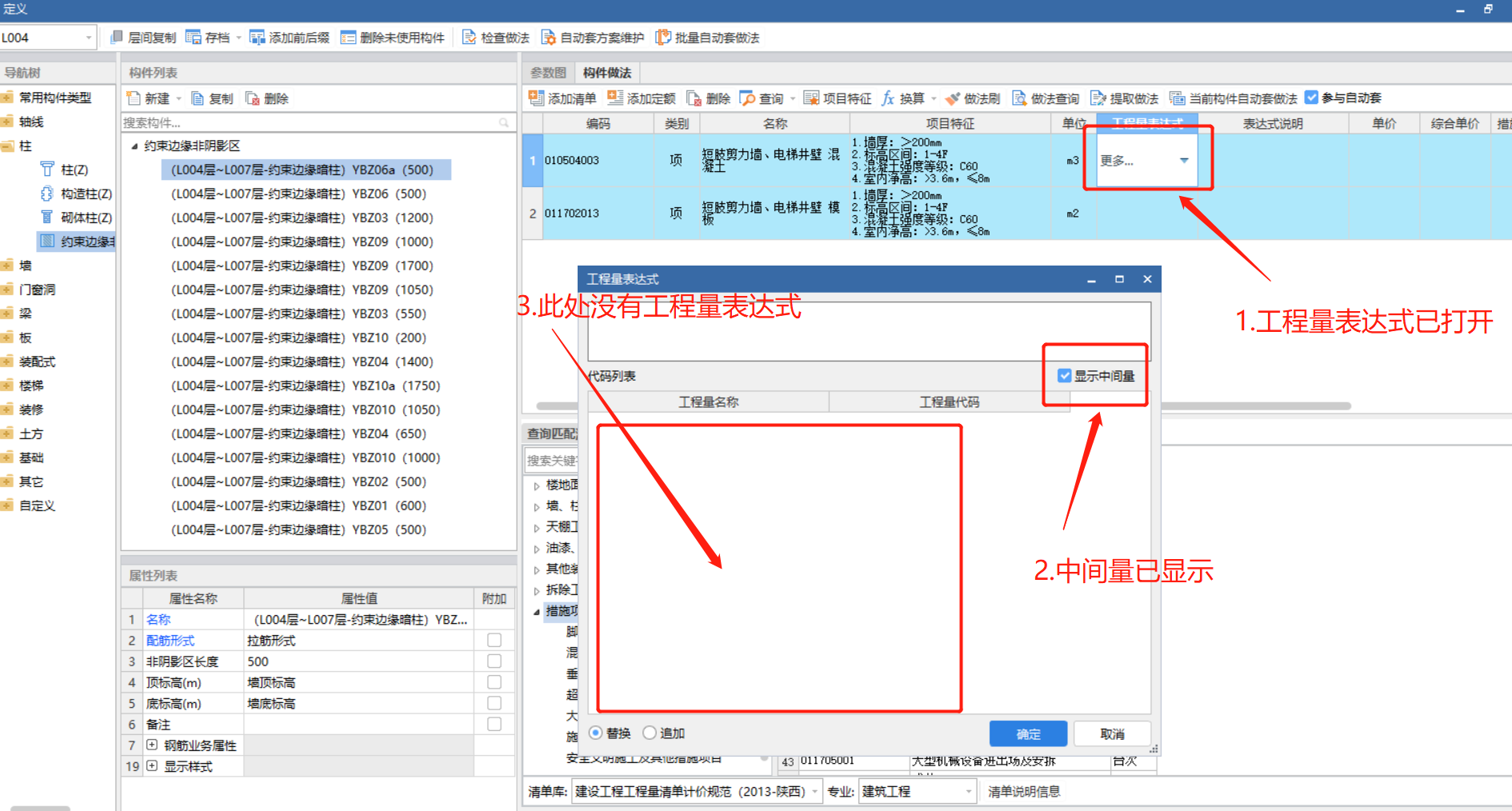
Task: Click the 项目特征 icon
Action: [811, 98]
